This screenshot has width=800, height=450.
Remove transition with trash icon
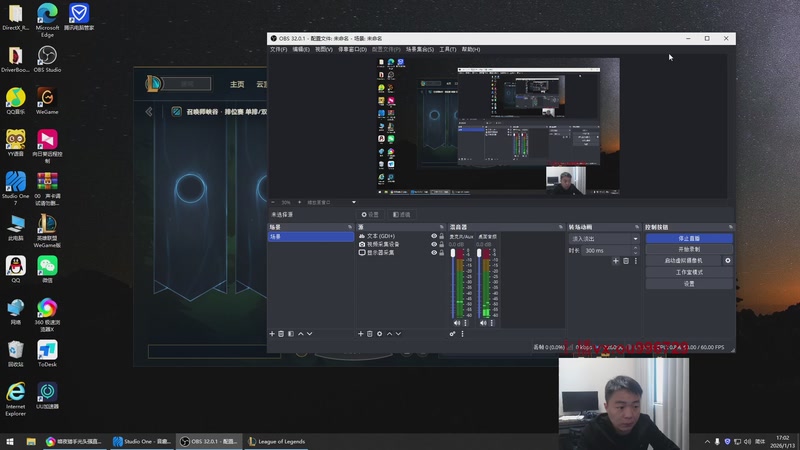click(626, 261)
